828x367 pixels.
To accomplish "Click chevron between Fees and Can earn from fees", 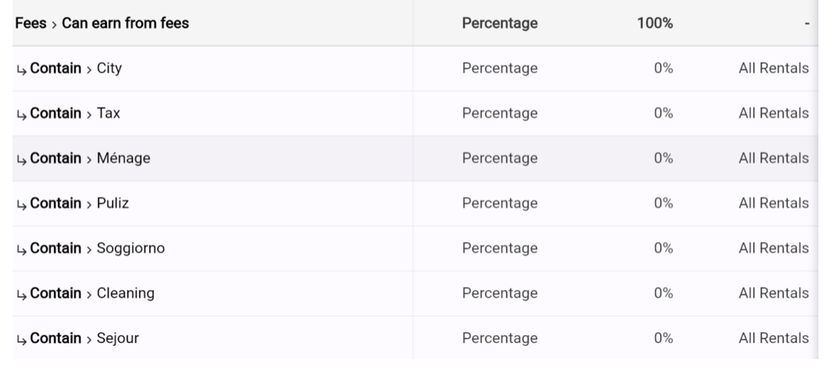I will pos(54,24).
